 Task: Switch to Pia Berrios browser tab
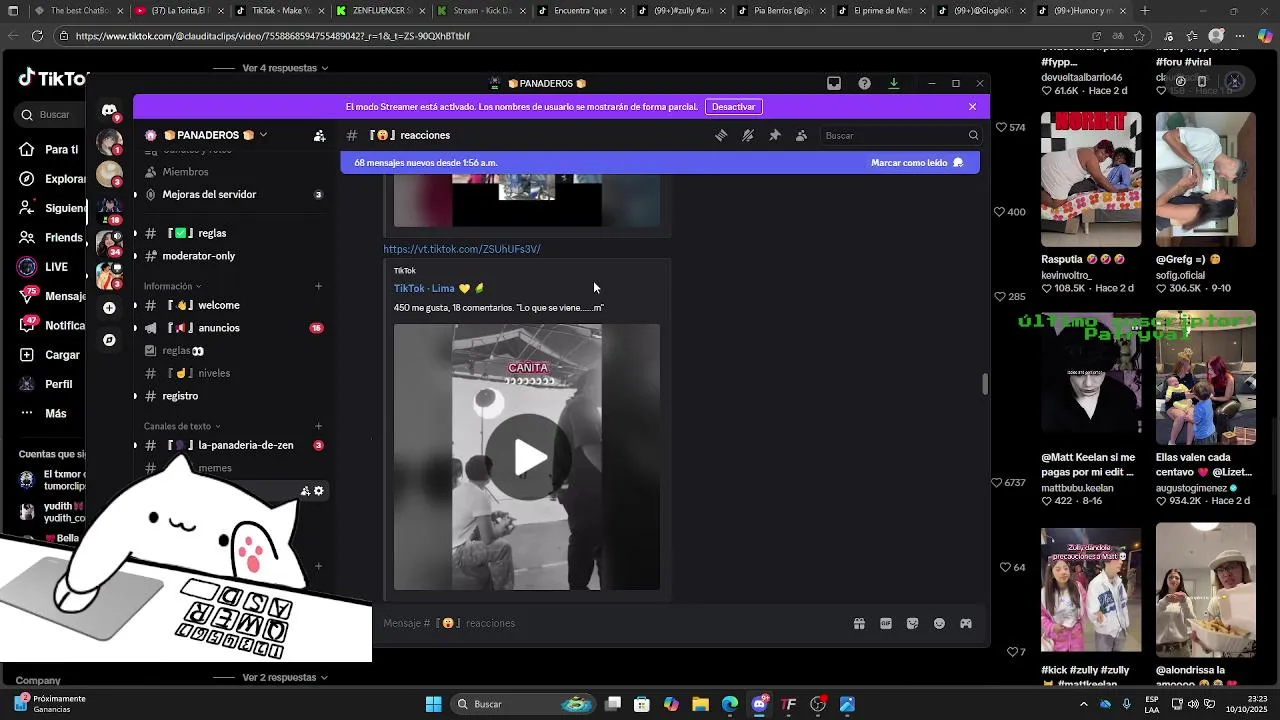pos(782,11)
